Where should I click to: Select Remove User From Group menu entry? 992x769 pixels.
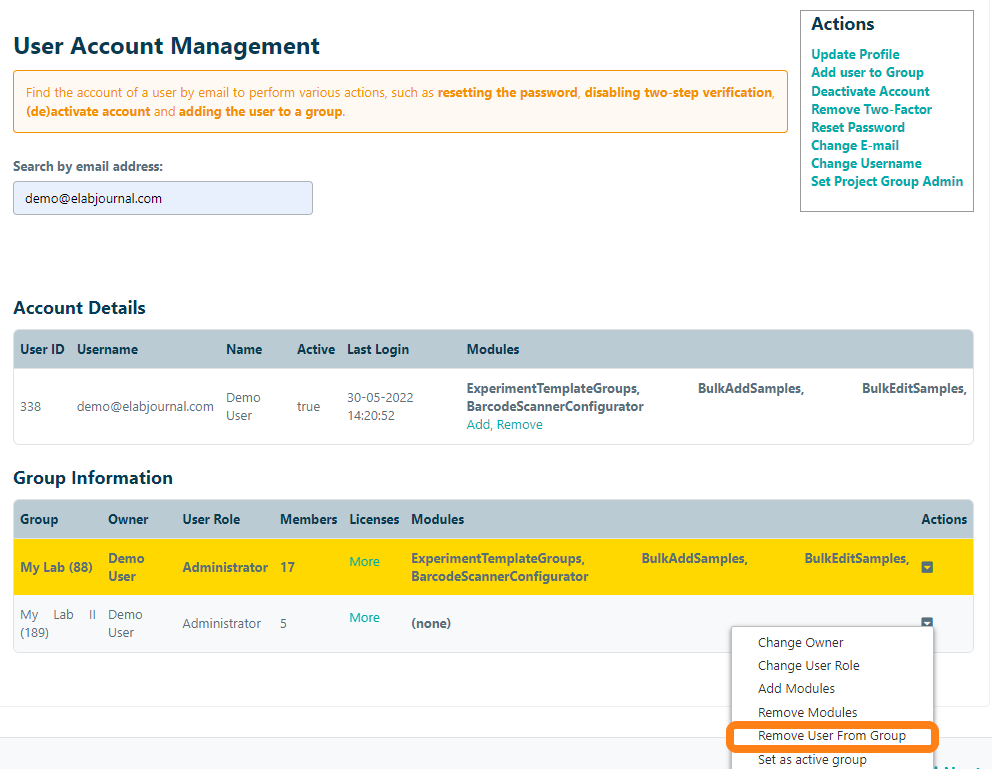831,736
